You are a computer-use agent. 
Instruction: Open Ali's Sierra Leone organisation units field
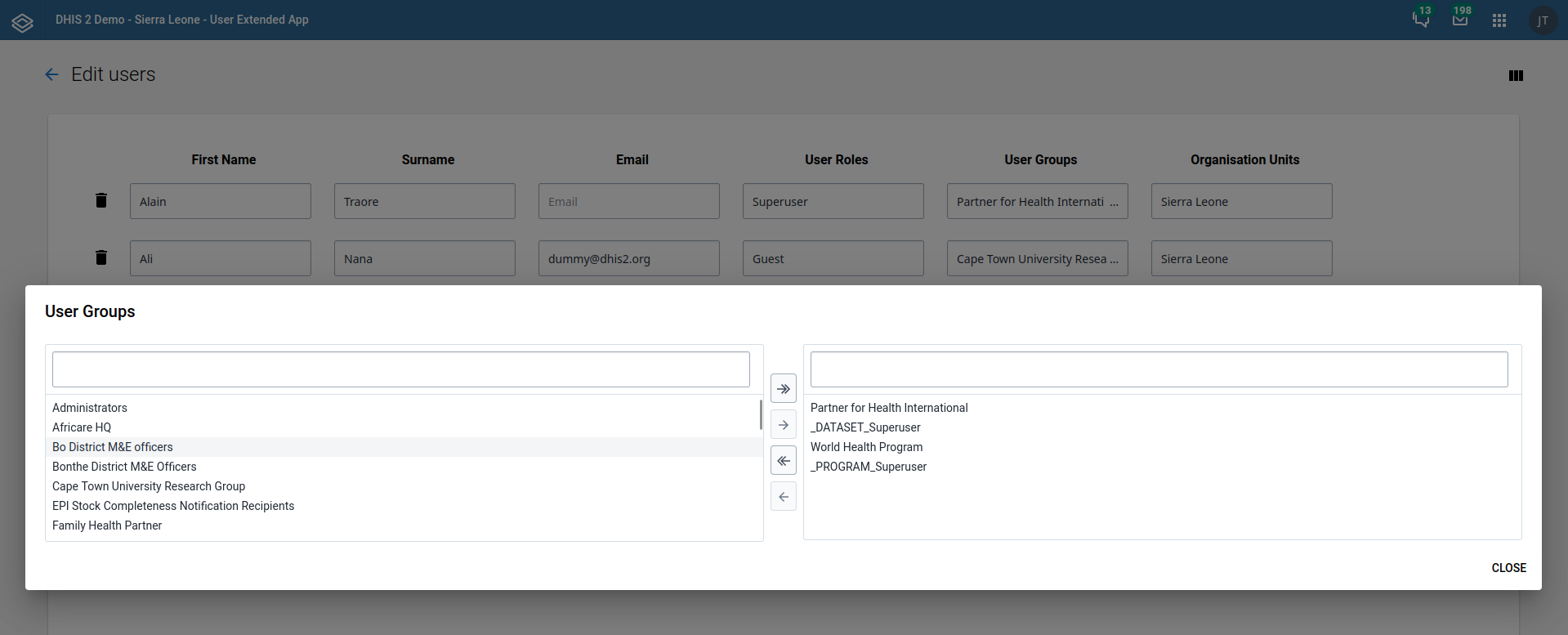(1242, 258)
